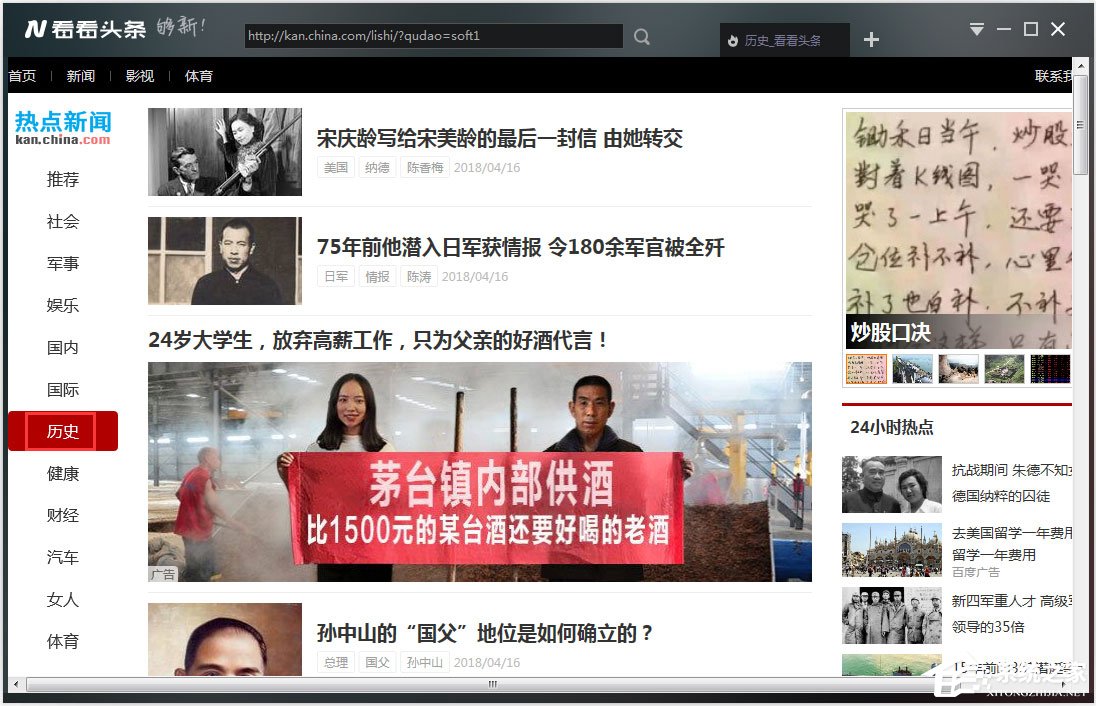Click the horizontal scrollbar left arrow

coord(15,685)
